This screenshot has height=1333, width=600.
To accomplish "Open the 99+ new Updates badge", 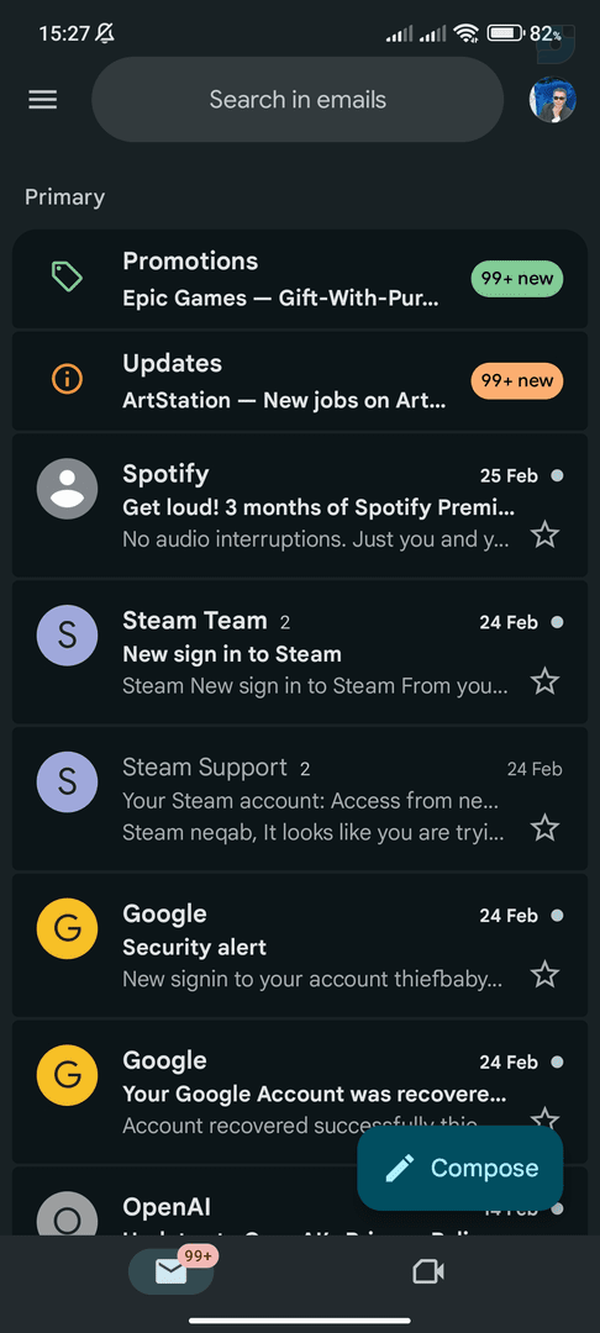I will point(517,381).
